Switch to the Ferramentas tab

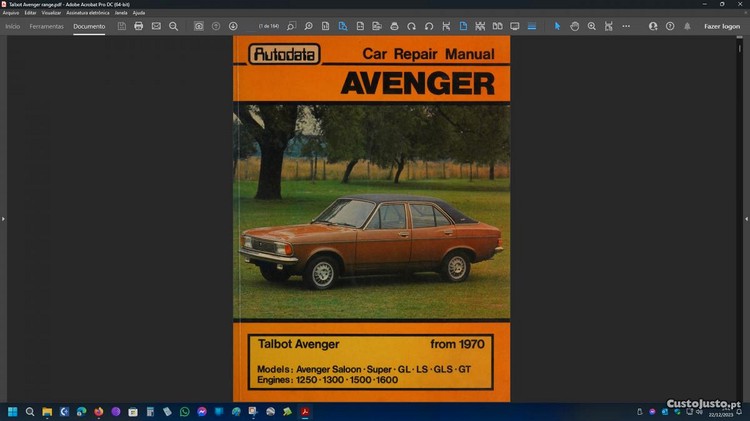(x=47, y=26)
